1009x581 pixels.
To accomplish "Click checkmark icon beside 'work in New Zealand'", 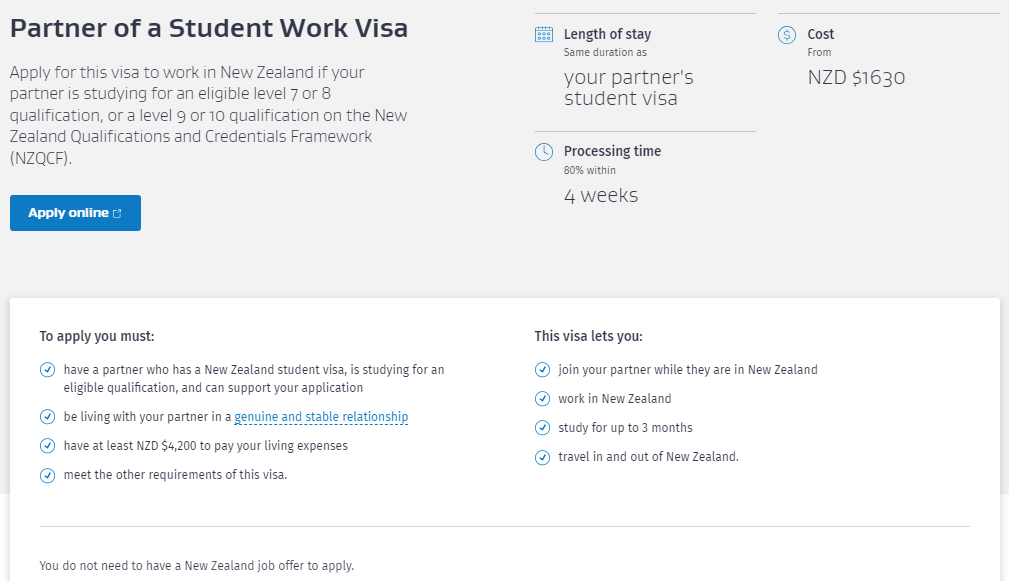I will [x=542, y=399].
